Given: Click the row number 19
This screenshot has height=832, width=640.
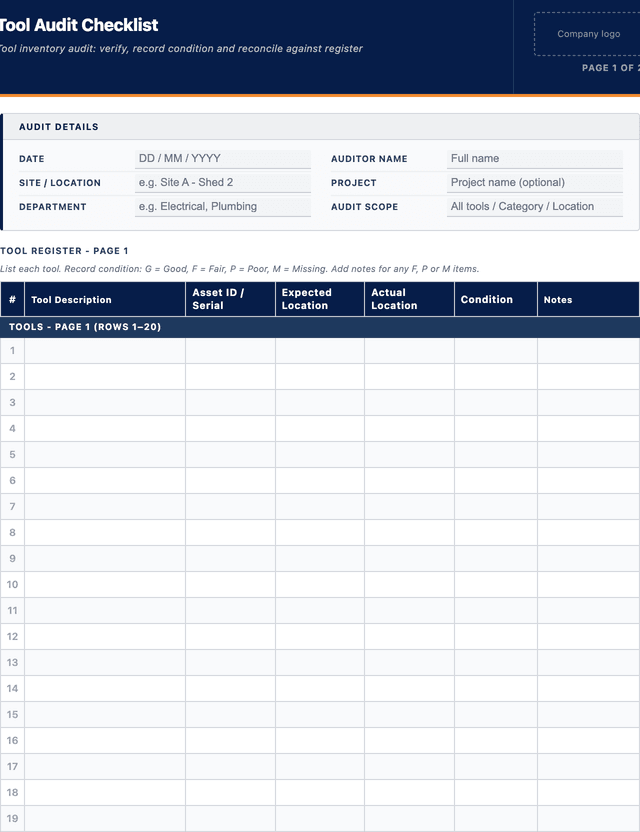Looking at the screenshot, I should coord(12,819).
